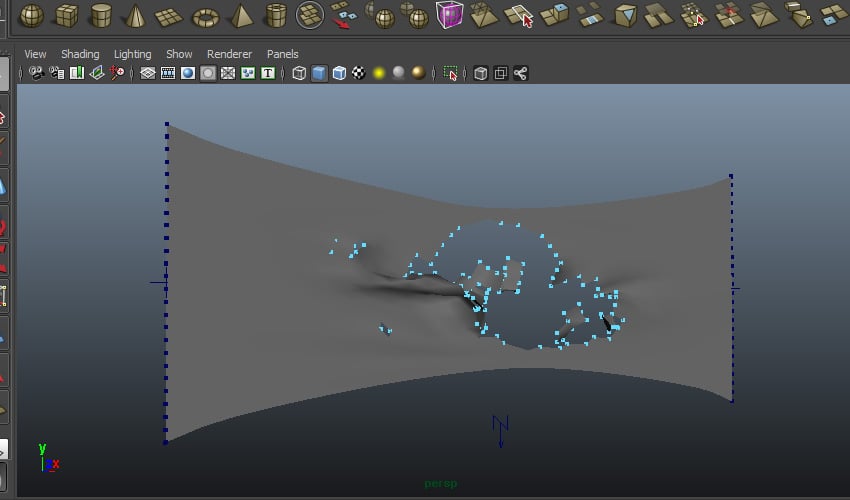Toggle the safe action icon

(248, 73)
